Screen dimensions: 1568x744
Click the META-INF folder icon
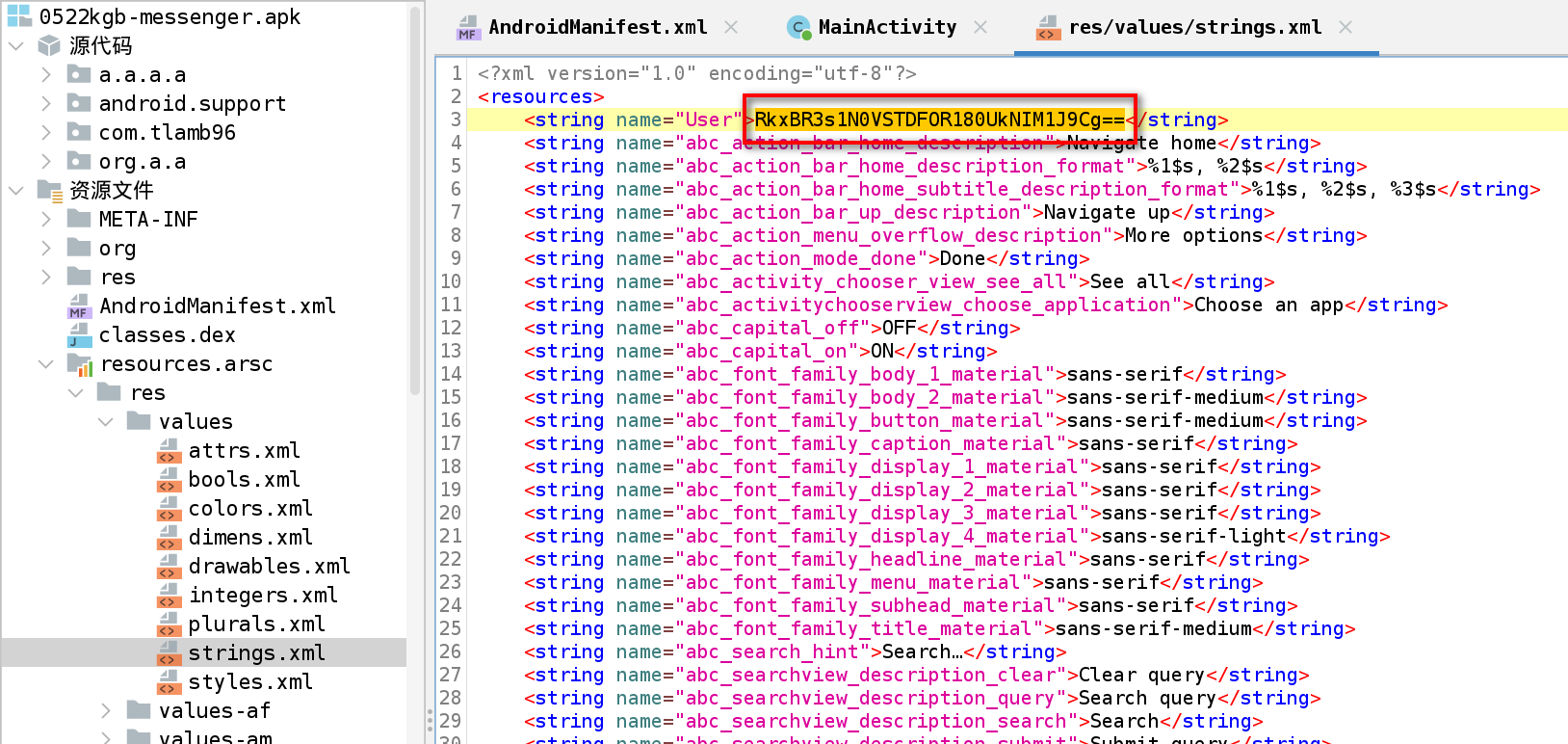[x=79, y=219]
